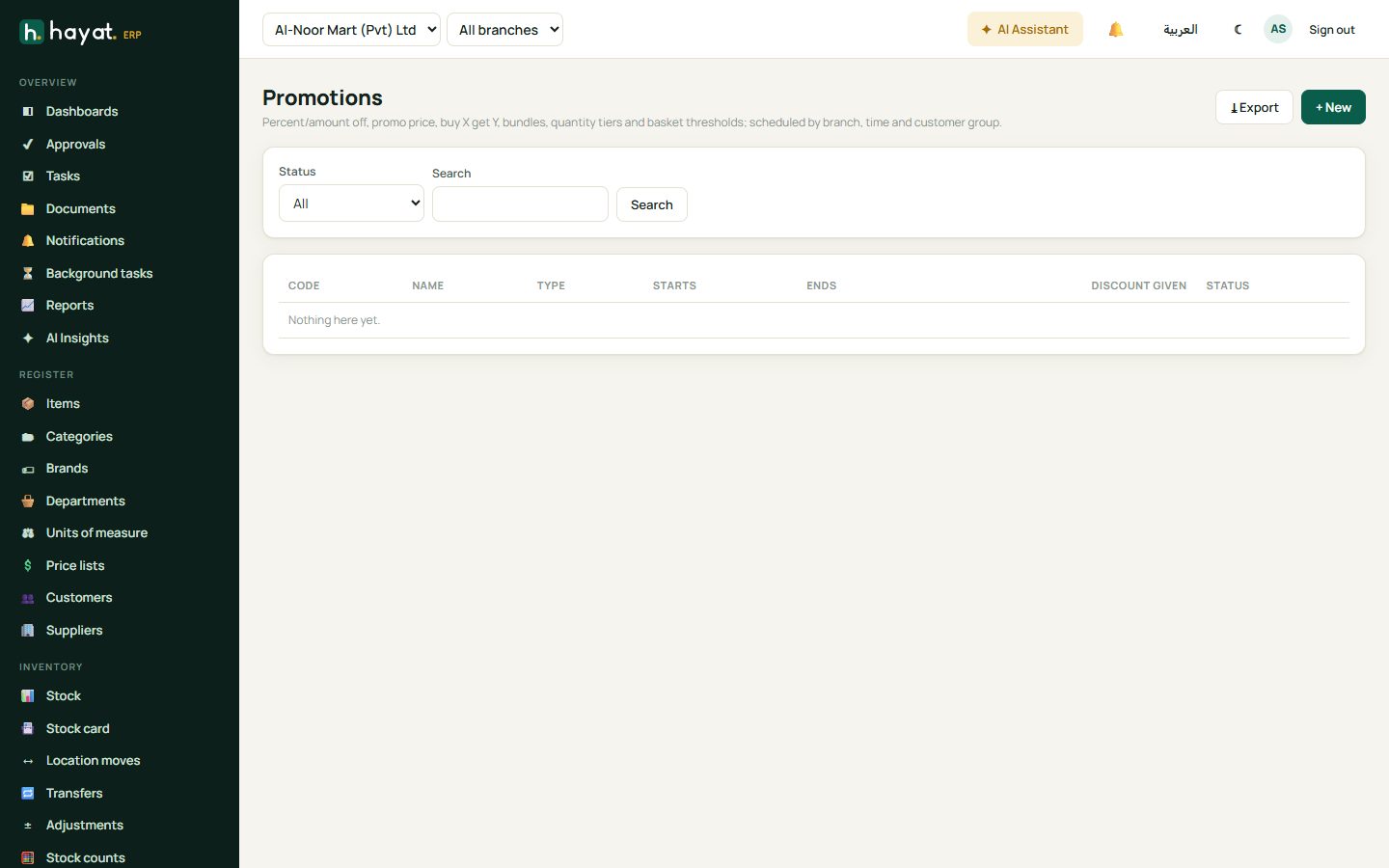
Task: Click the New promotion button
Action: [1333, 107]
